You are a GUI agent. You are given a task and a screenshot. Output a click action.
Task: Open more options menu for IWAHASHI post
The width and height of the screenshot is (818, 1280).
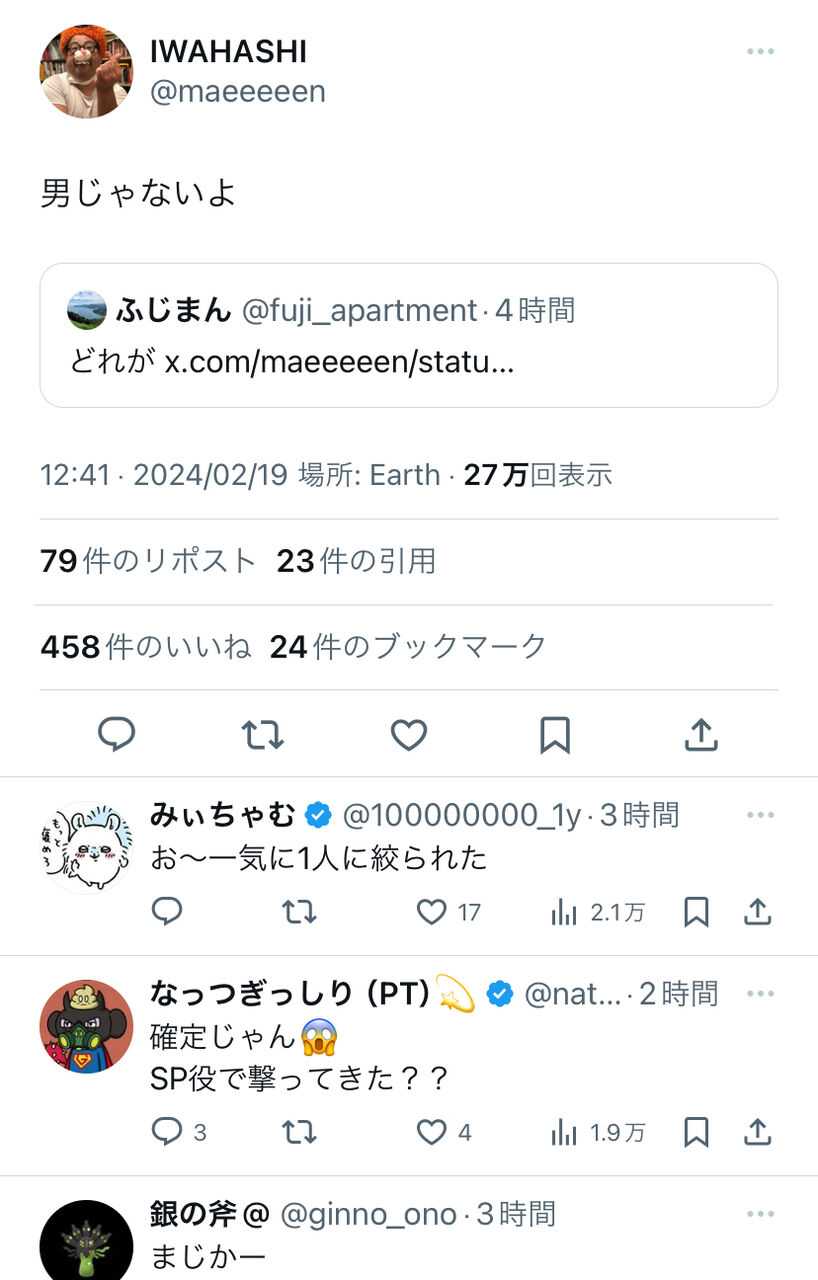(760, 52)
